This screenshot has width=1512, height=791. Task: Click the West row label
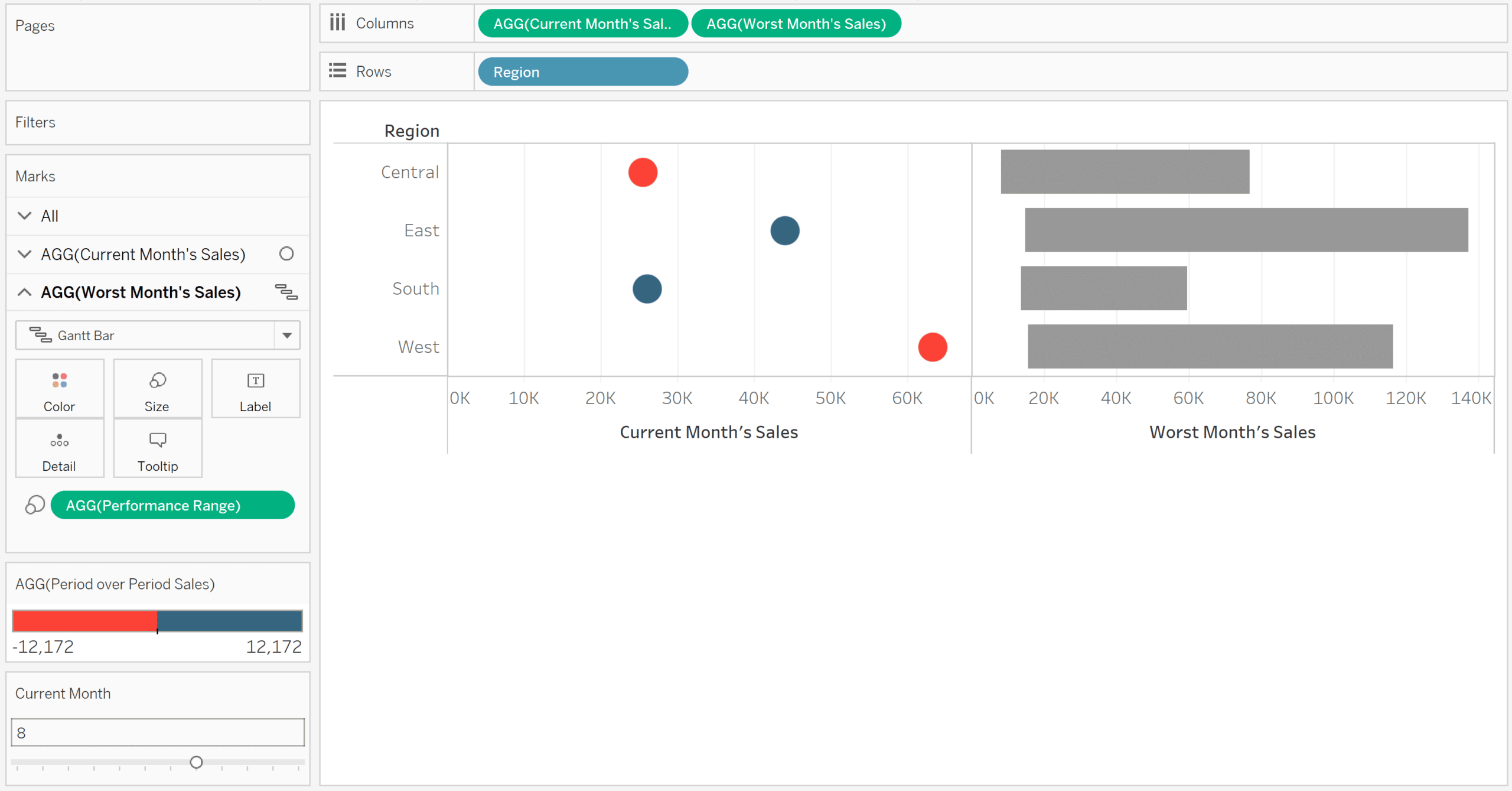pos(419,347)
